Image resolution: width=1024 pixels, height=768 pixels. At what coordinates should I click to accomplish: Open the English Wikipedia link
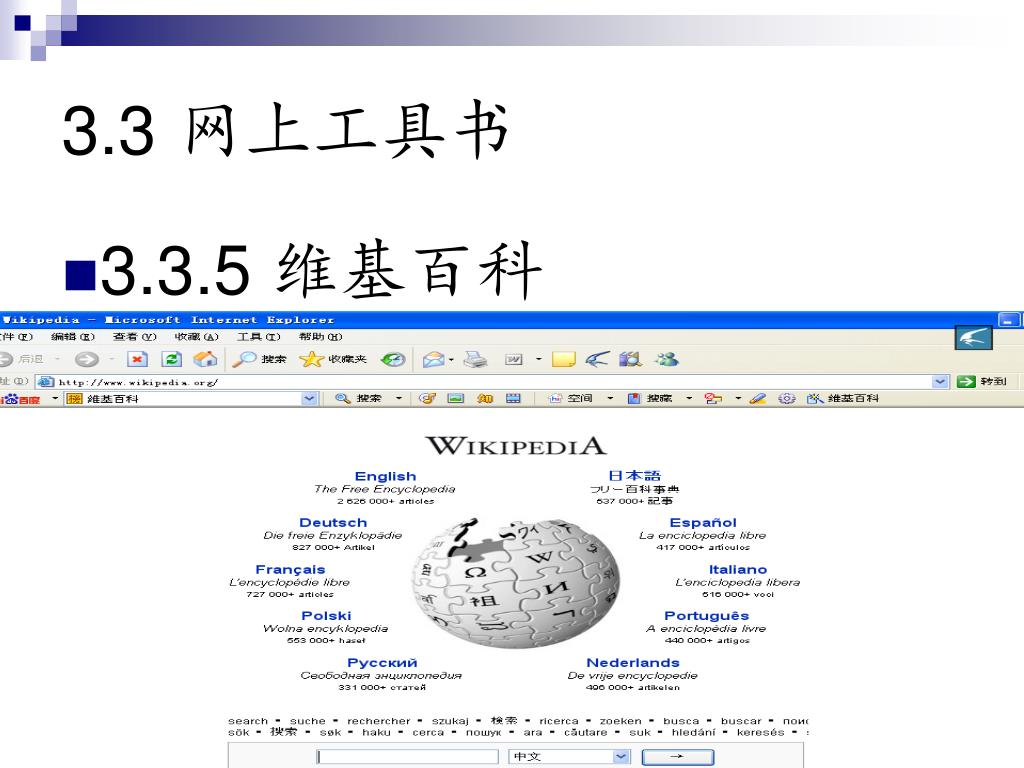[x=385, y=476]
